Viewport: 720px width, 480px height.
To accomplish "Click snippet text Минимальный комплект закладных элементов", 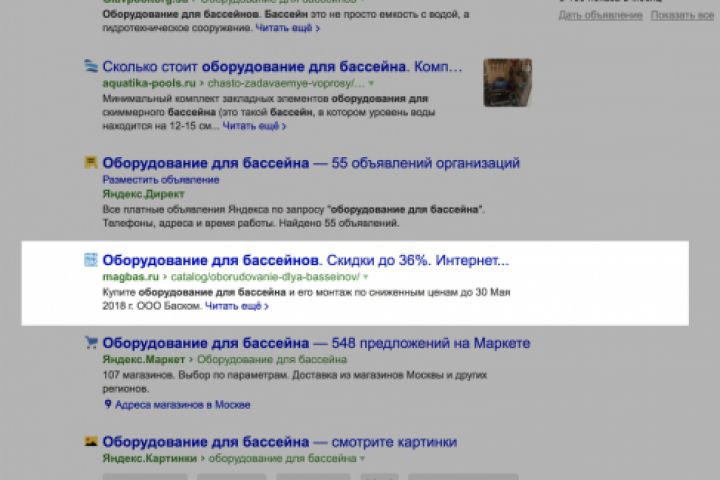I will (215, 98).
